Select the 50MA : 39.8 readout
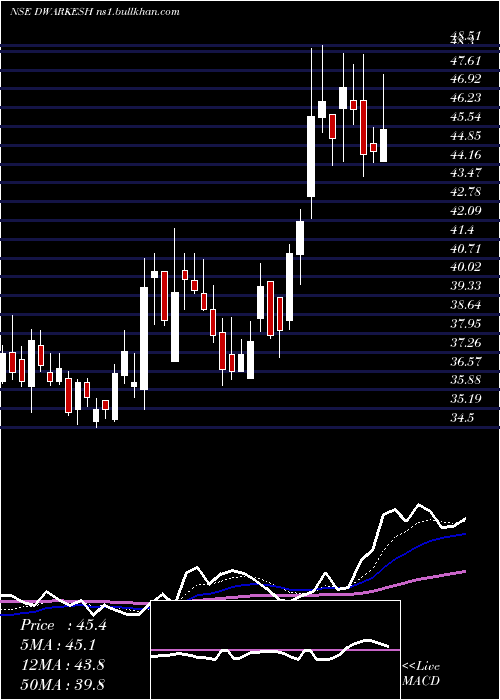The height and width of the screenshot is (700, 500). pyautogui.click(x=62, y=684)
